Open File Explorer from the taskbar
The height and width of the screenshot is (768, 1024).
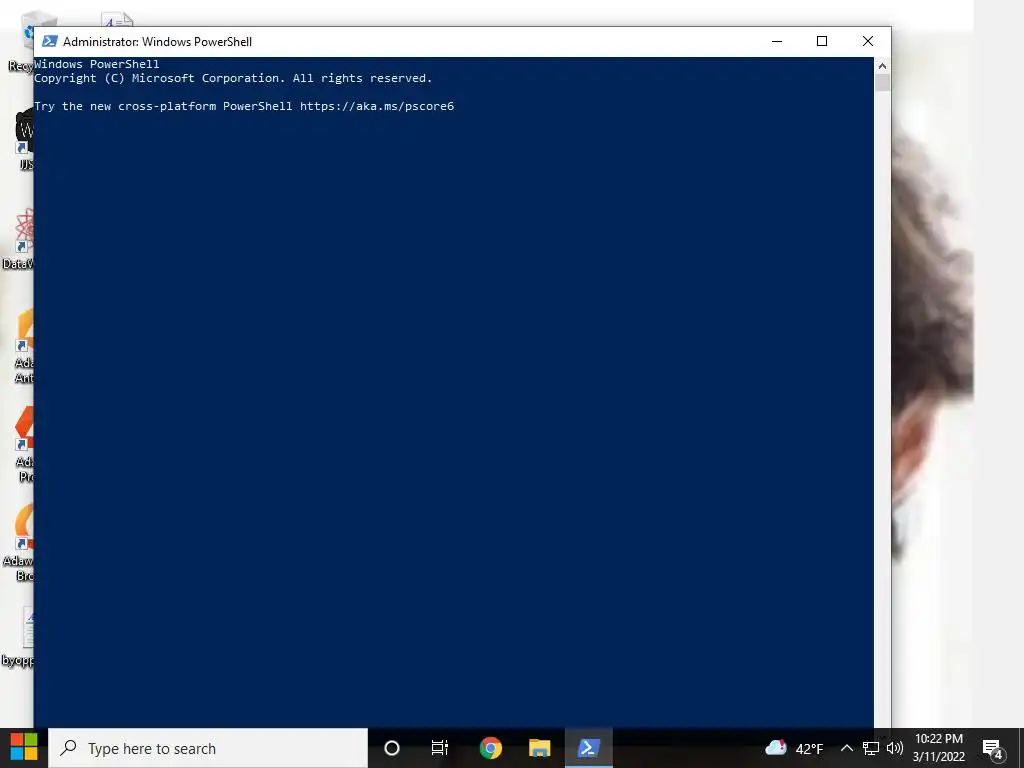pyautogui.click(x=539, y=748)
